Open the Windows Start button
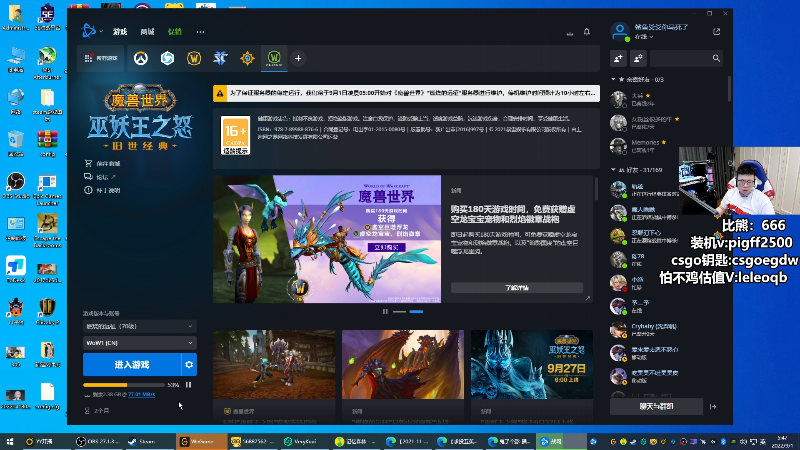Screen dimensions: 800x450 [x=9, y=442]
